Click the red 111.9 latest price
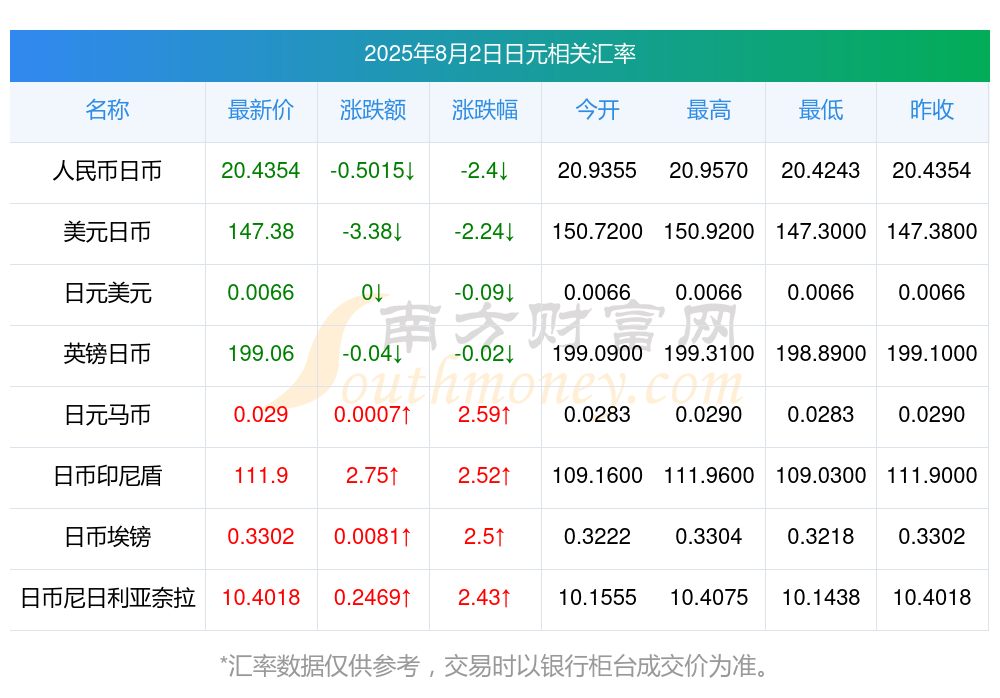Viewport: 1000px width, 698px height. [x=261, y=475]
